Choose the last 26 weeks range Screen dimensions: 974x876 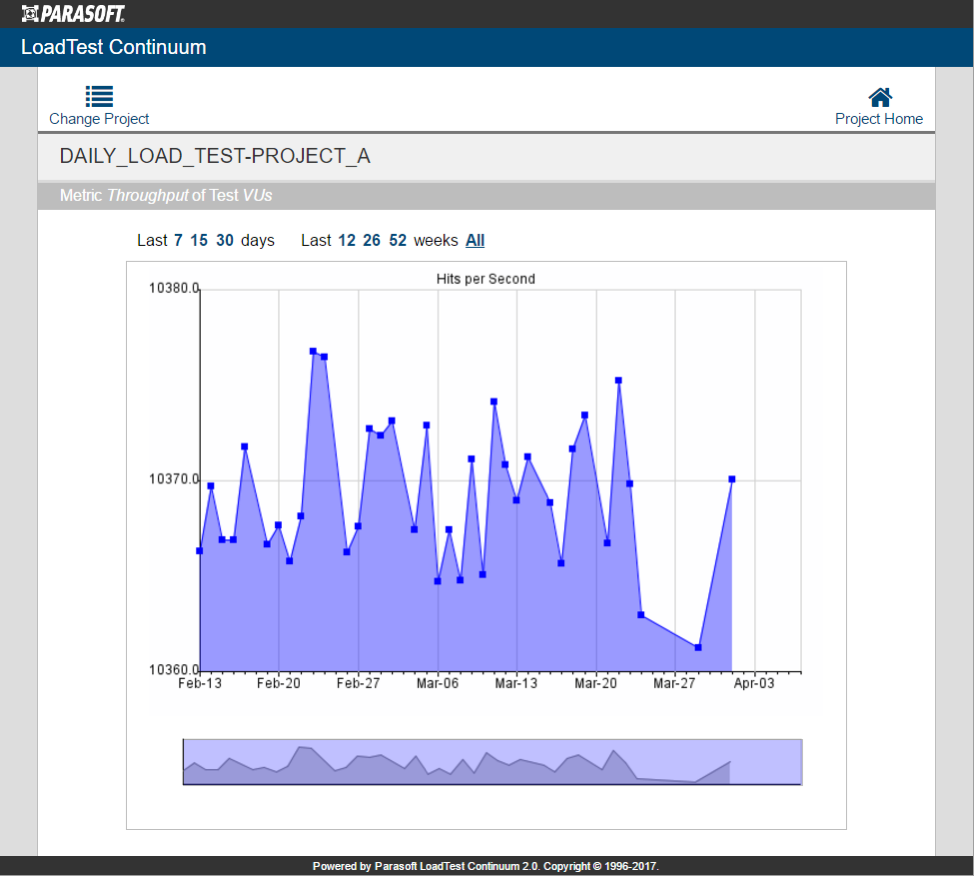tap(371, 240)
